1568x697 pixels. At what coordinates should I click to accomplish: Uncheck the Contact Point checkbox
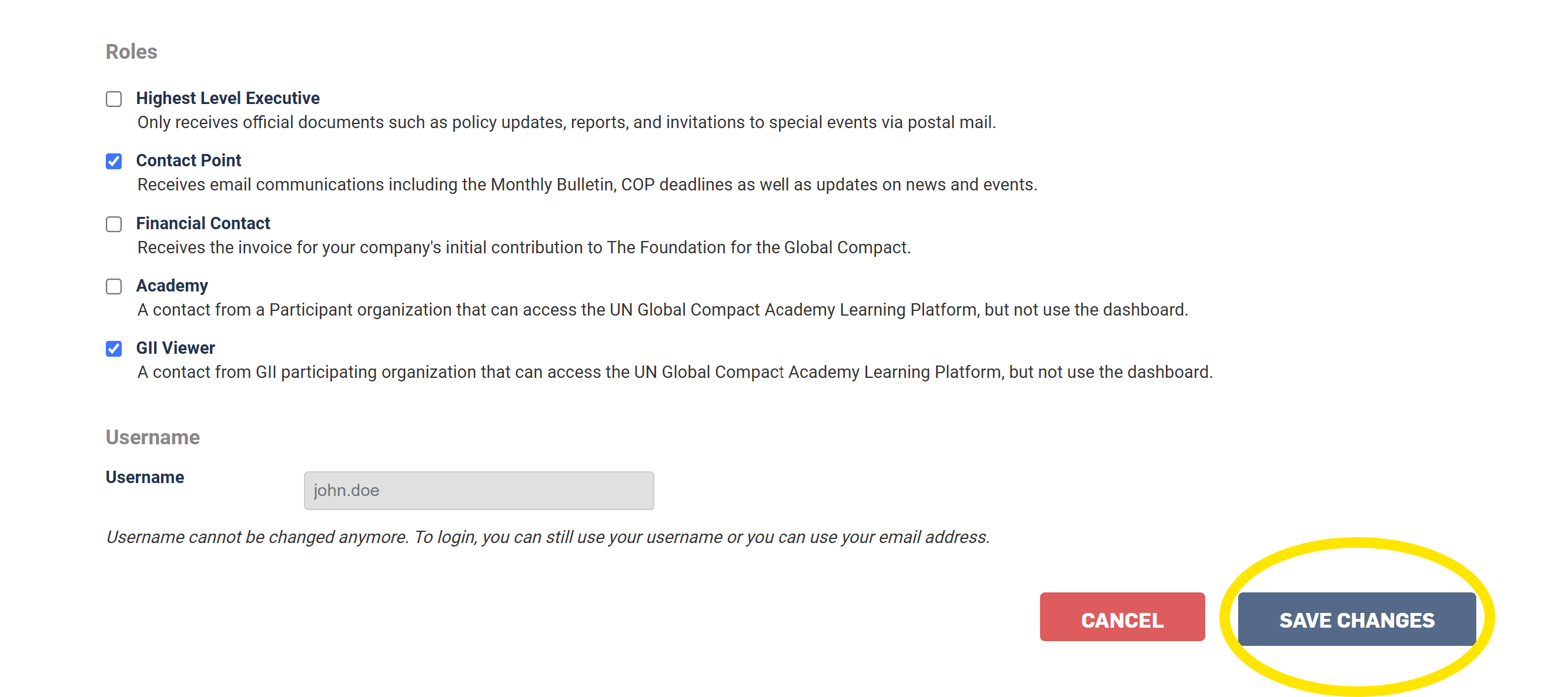click(114, 161)
